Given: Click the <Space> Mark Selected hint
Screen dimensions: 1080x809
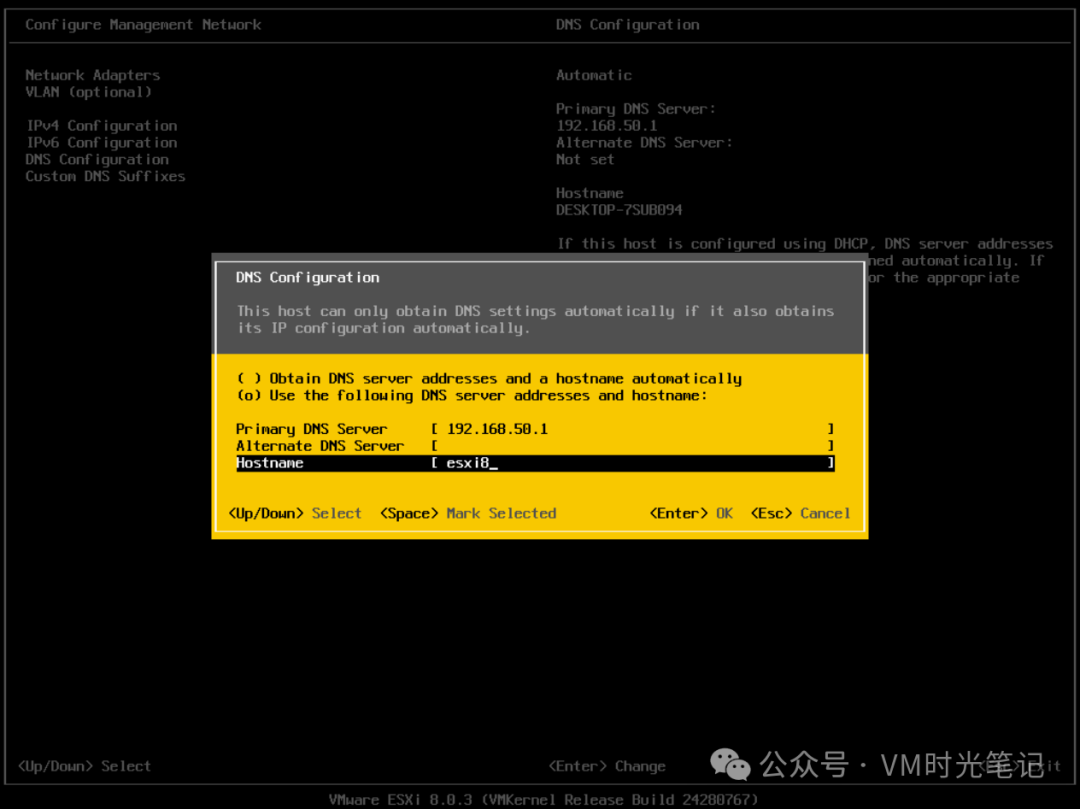Looking at the screenshot, I should coord(468,514).
